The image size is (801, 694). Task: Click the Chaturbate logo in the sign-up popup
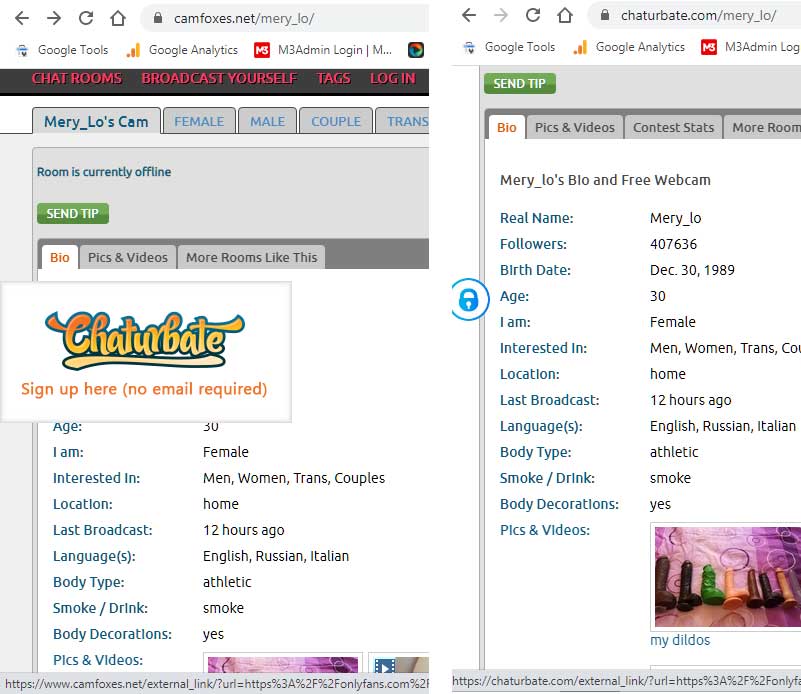(x=145, y=341)
